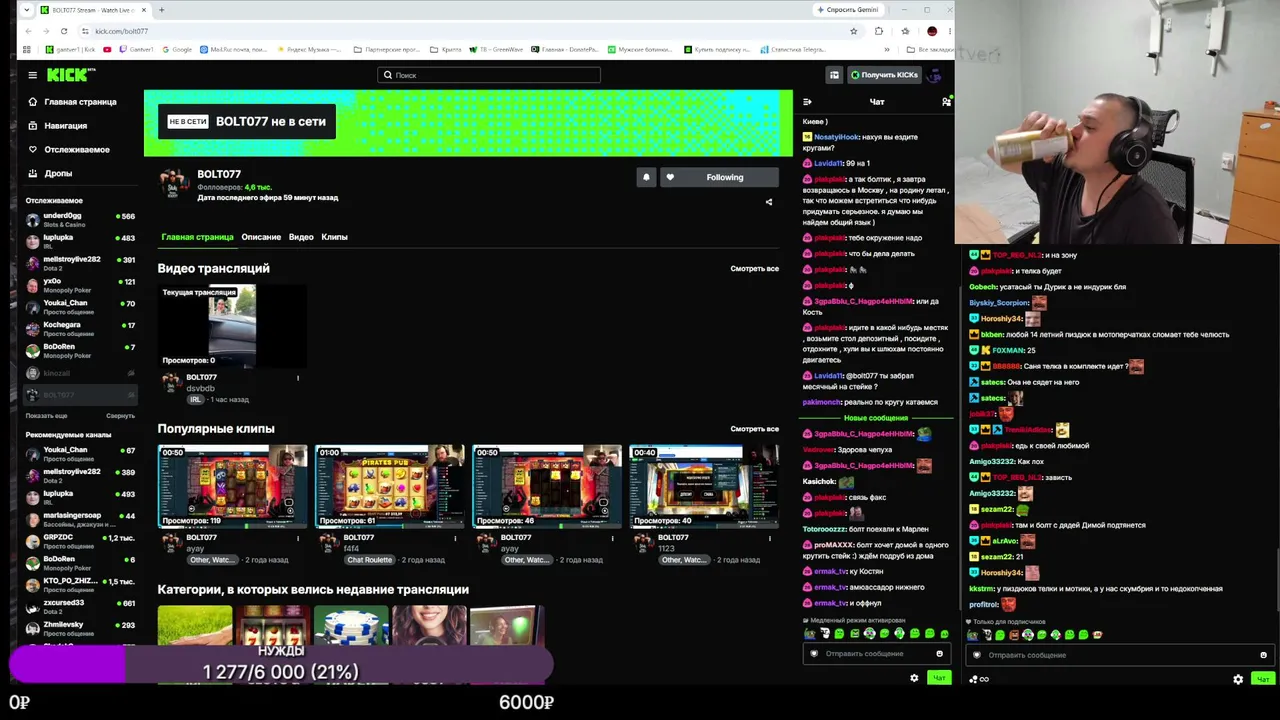
Task: Open options menu for the ayay 119-view clip
Action: (298, 538)
